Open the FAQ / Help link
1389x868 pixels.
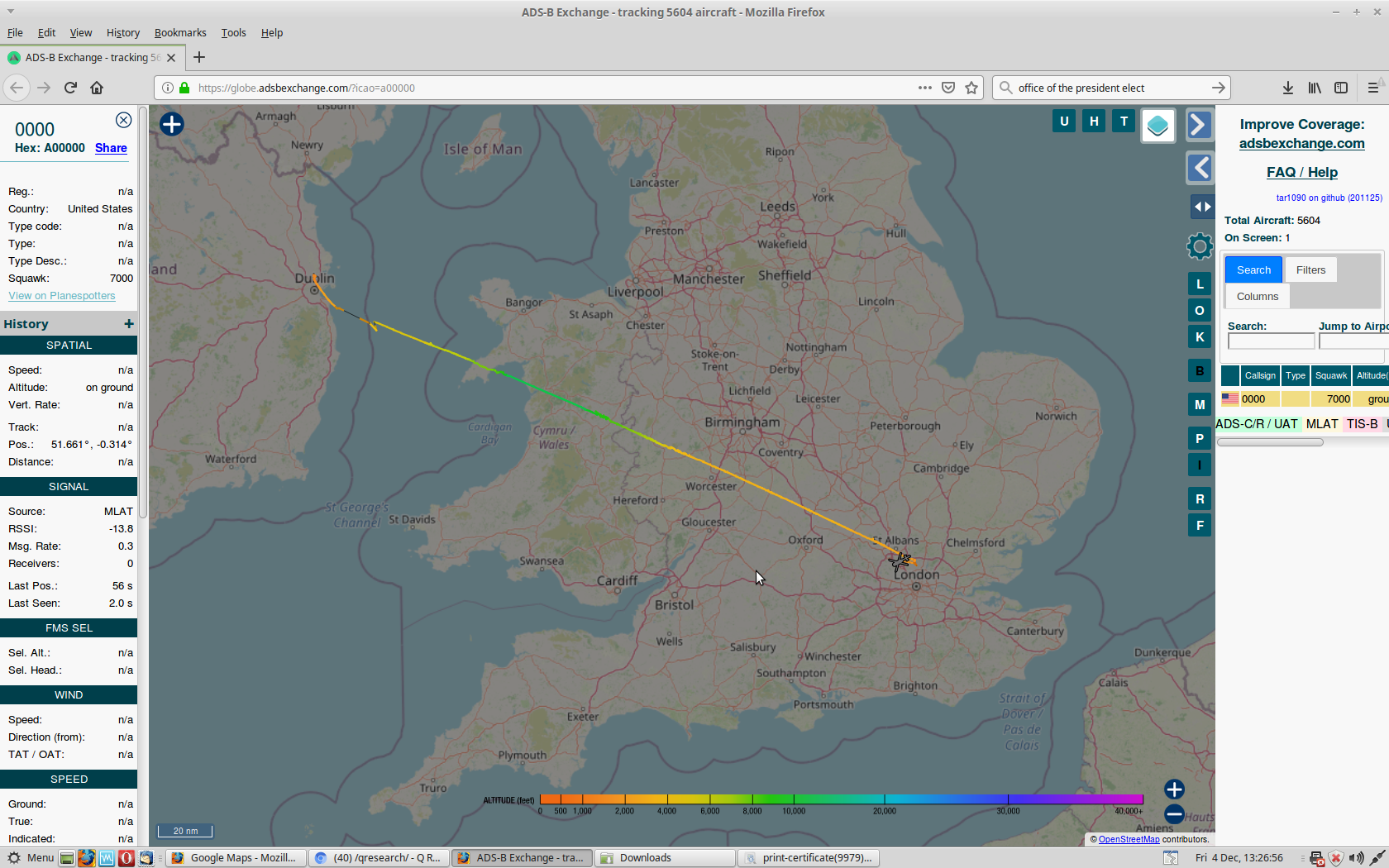tap(1301, 172)
